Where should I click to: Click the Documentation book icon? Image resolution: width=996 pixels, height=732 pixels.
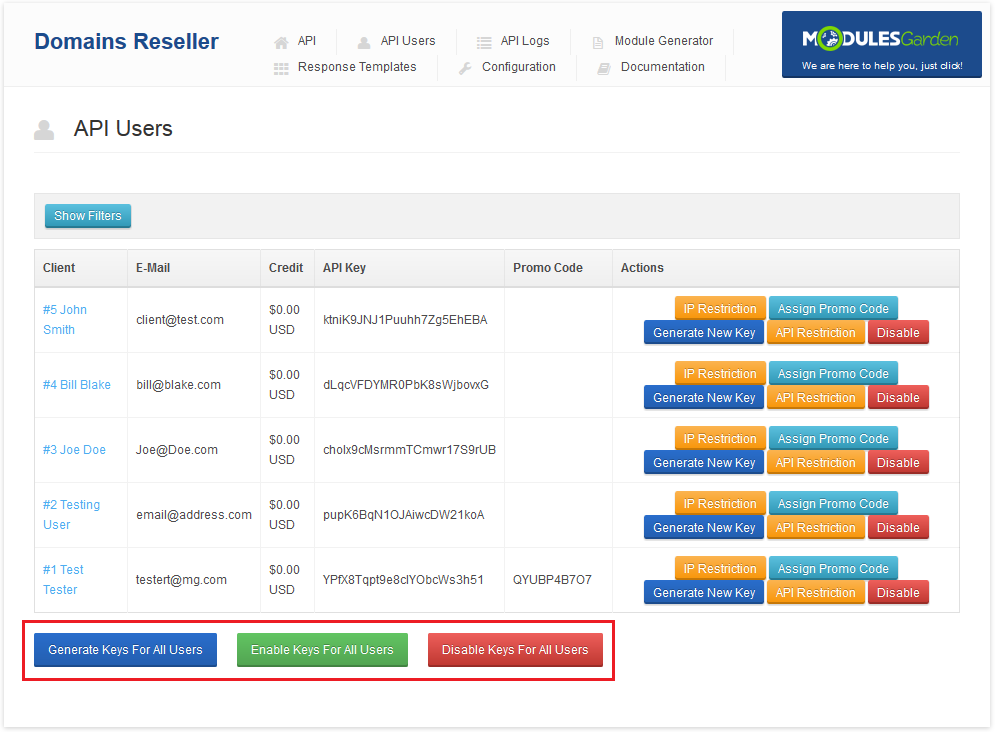603,68
